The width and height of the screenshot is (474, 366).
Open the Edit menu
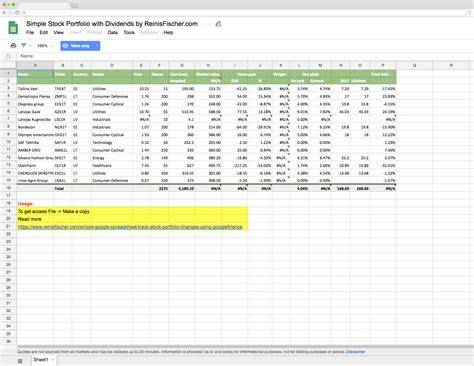(44, 33)
